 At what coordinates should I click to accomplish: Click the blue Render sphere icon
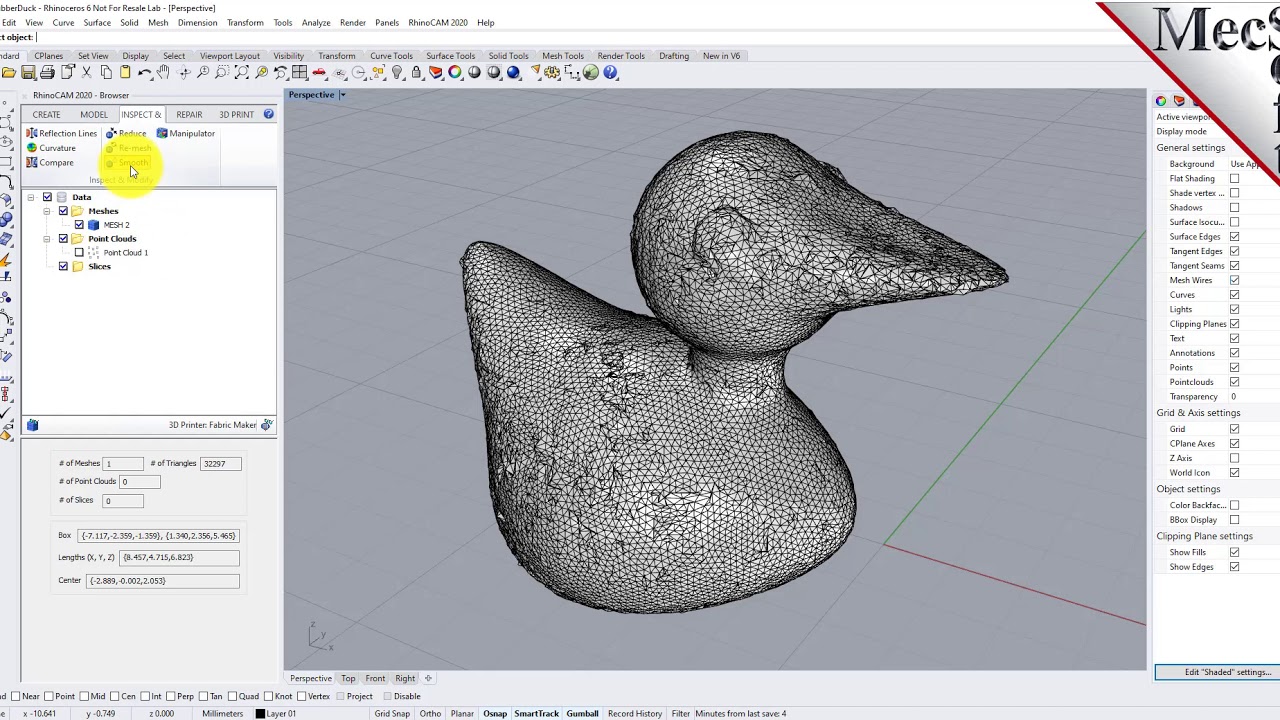(x=513, y=72)
